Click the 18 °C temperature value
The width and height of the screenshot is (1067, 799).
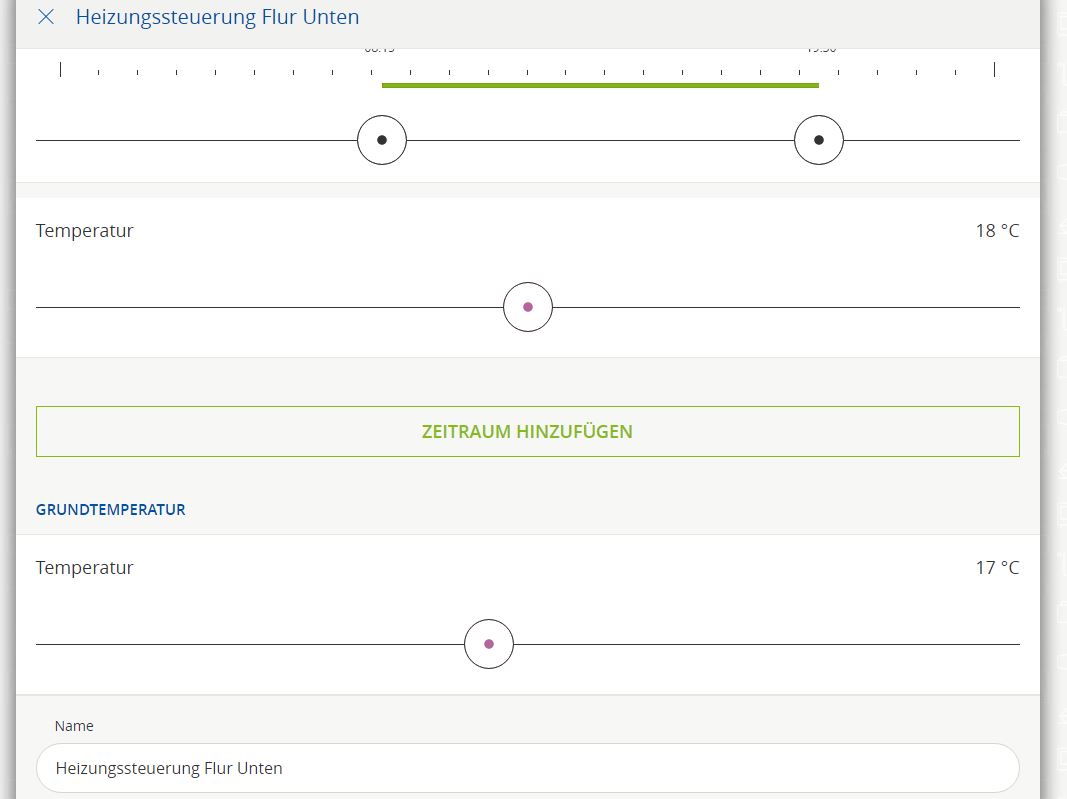point(997,231)
